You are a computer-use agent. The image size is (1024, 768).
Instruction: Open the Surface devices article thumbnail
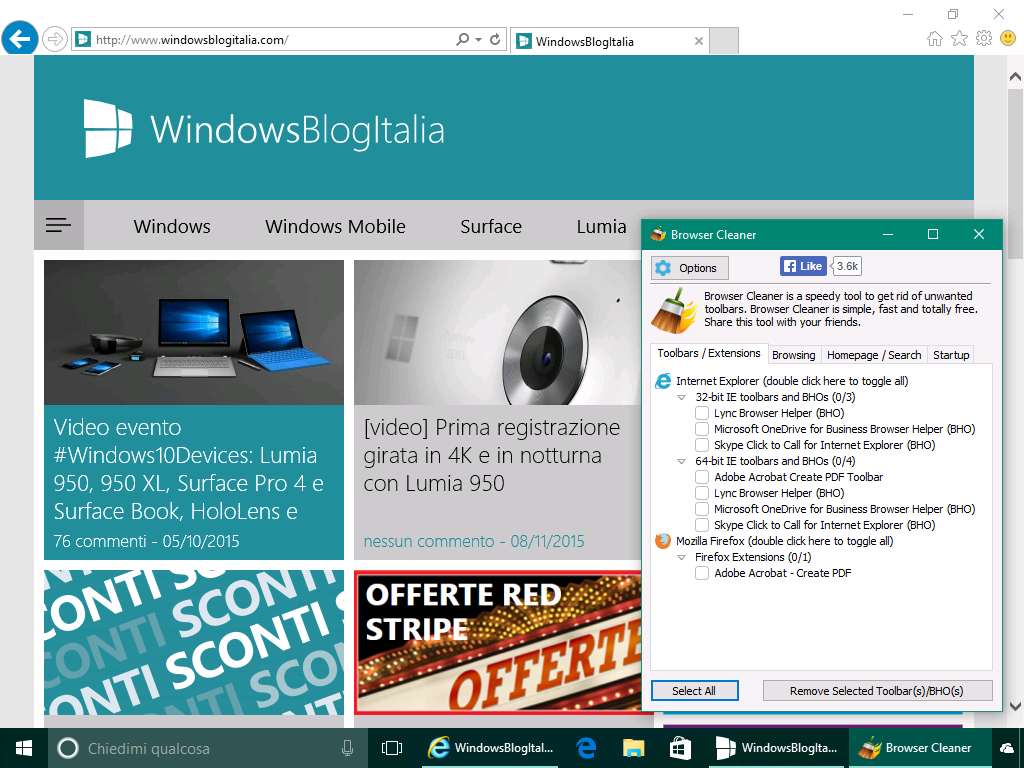[194, 332]
